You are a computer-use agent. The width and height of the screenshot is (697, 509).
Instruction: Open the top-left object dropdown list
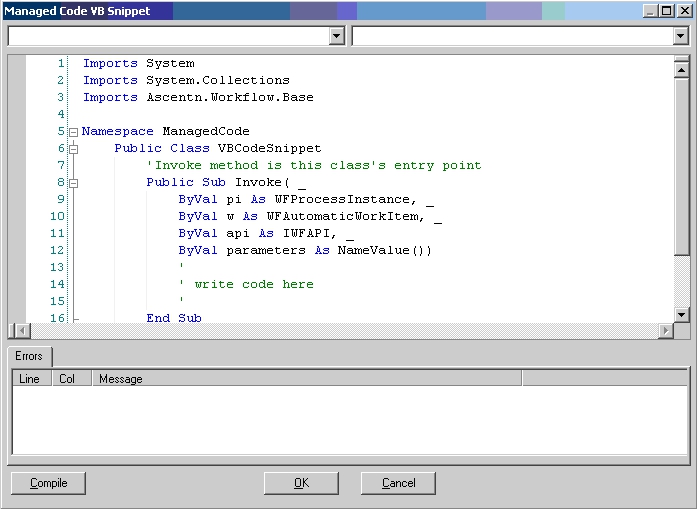pos(336,36)
